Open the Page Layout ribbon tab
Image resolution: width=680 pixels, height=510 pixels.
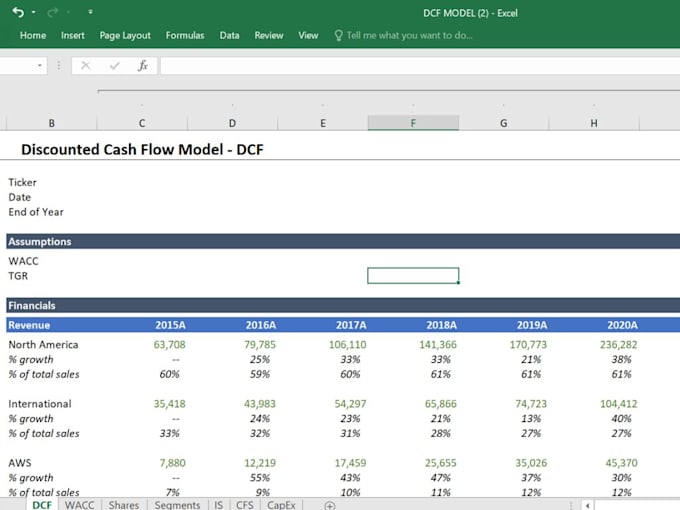[125, 35]
